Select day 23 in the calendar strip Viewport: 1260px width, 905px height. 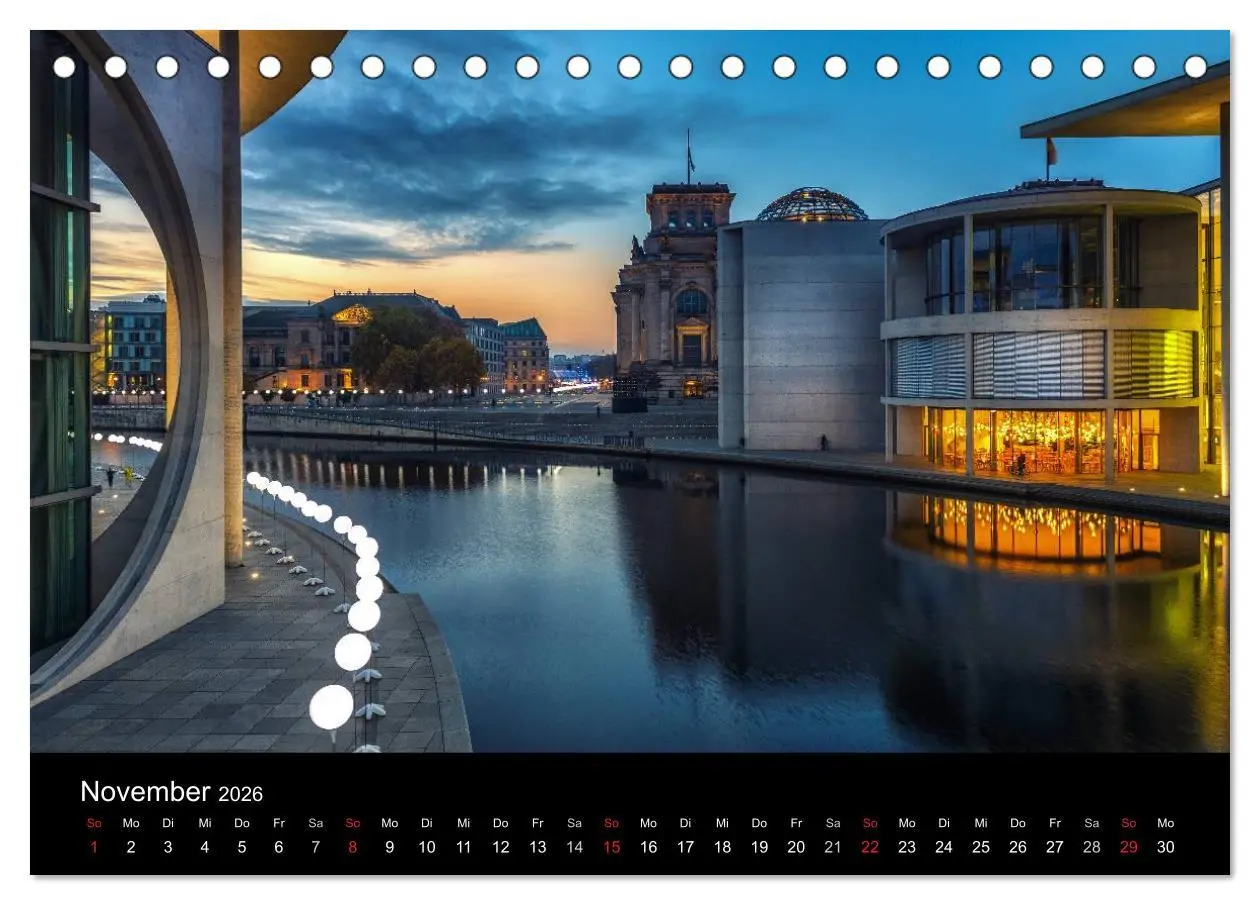(907, 847)
